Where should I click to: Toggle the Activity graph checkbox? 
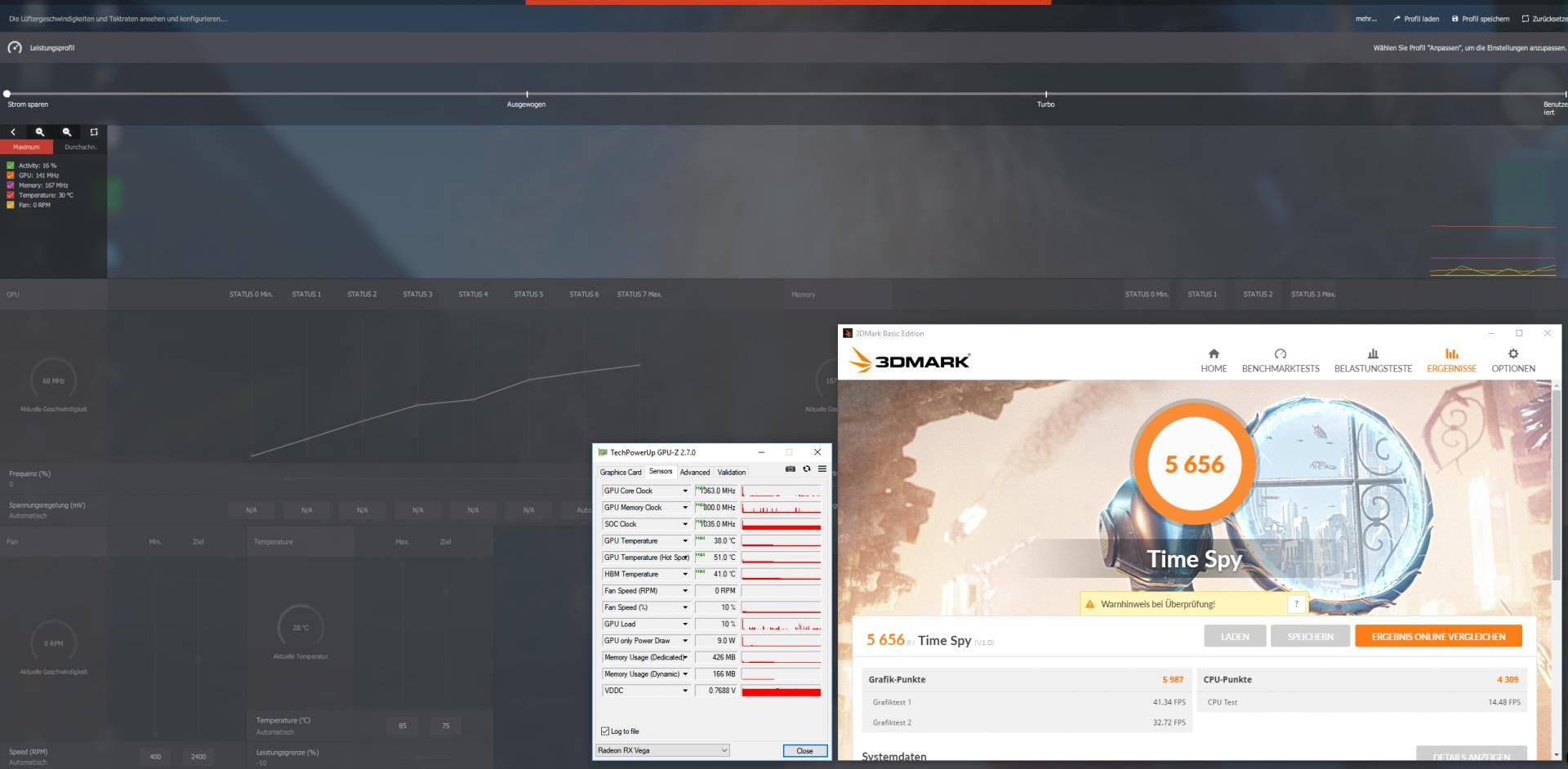11,165
